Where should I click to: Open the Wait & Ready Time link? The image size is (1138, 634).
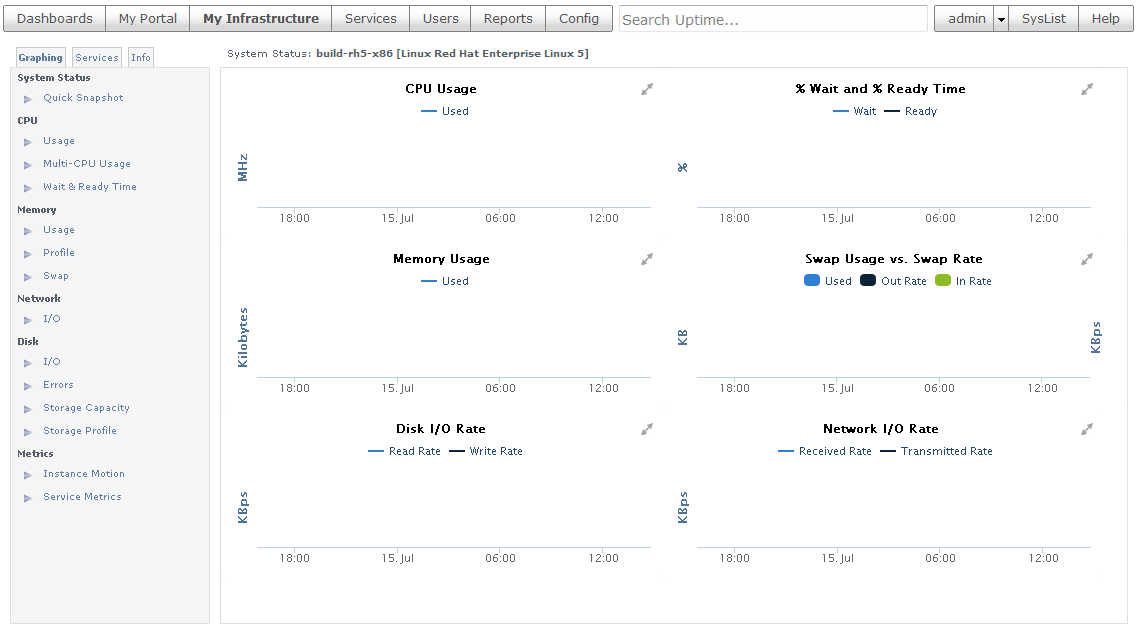(x=89, y=187)
